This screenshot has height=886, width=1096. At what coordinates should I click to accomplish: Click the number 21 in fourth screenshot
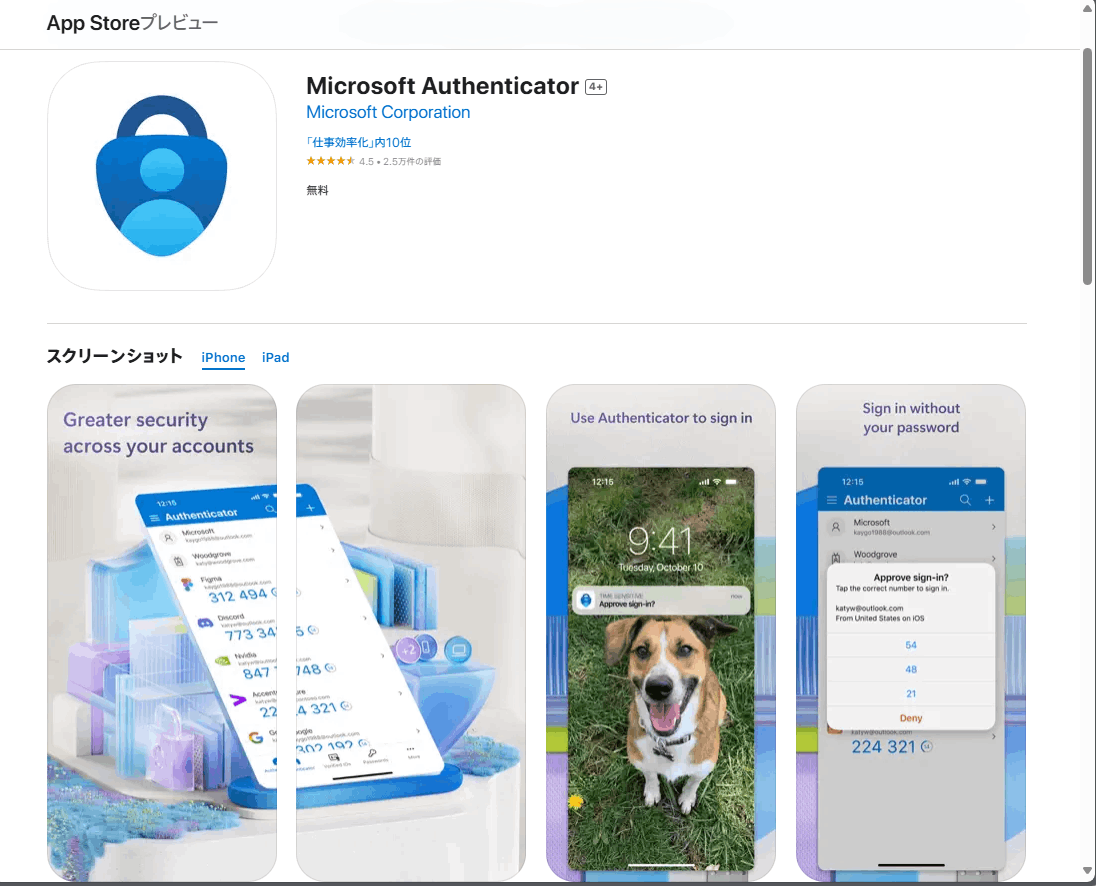[911, 694]
